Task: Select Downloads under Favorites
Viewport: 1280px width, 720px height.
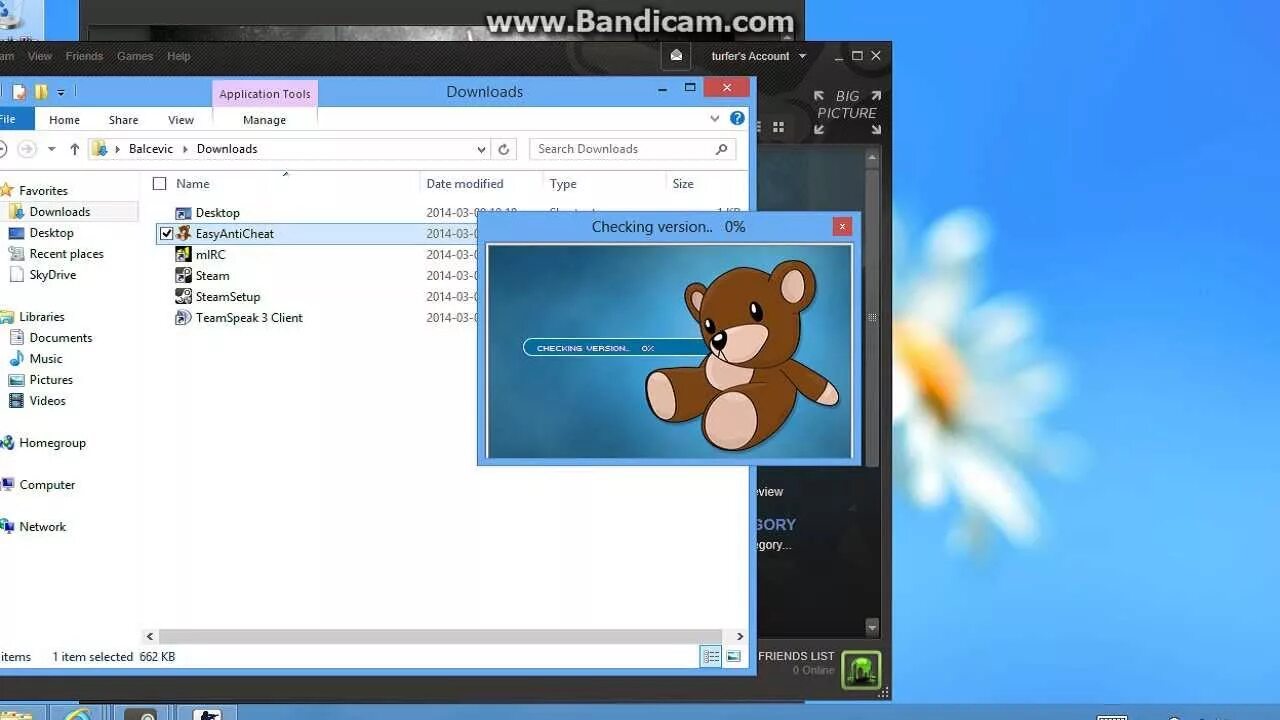Action: (60, 211)
